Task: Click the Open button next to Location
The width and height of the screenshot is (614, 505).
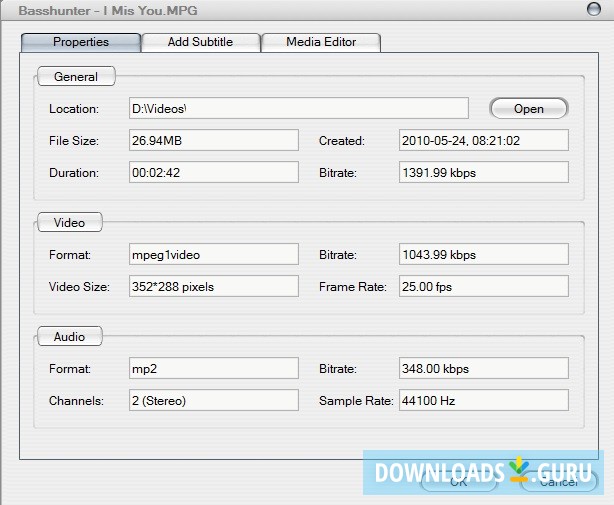Action: 529,108
